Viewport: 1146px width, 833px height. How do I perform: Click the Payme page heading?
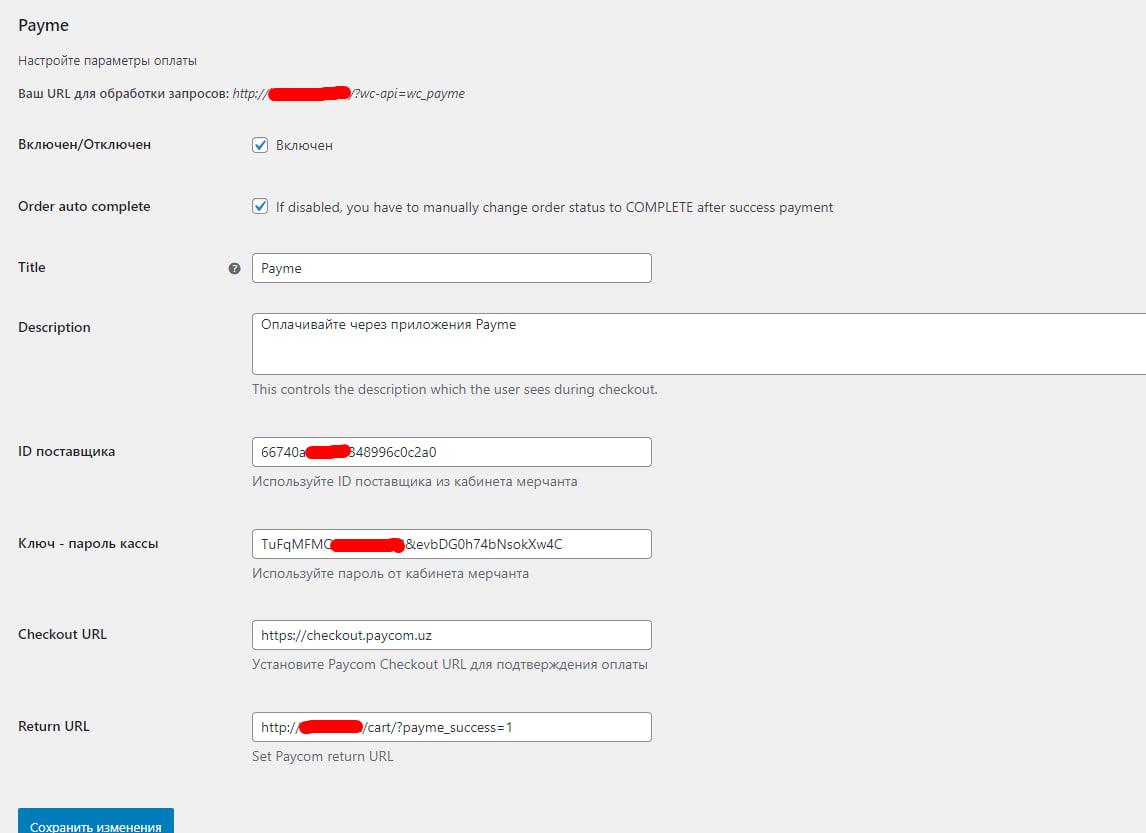(43, 25)
